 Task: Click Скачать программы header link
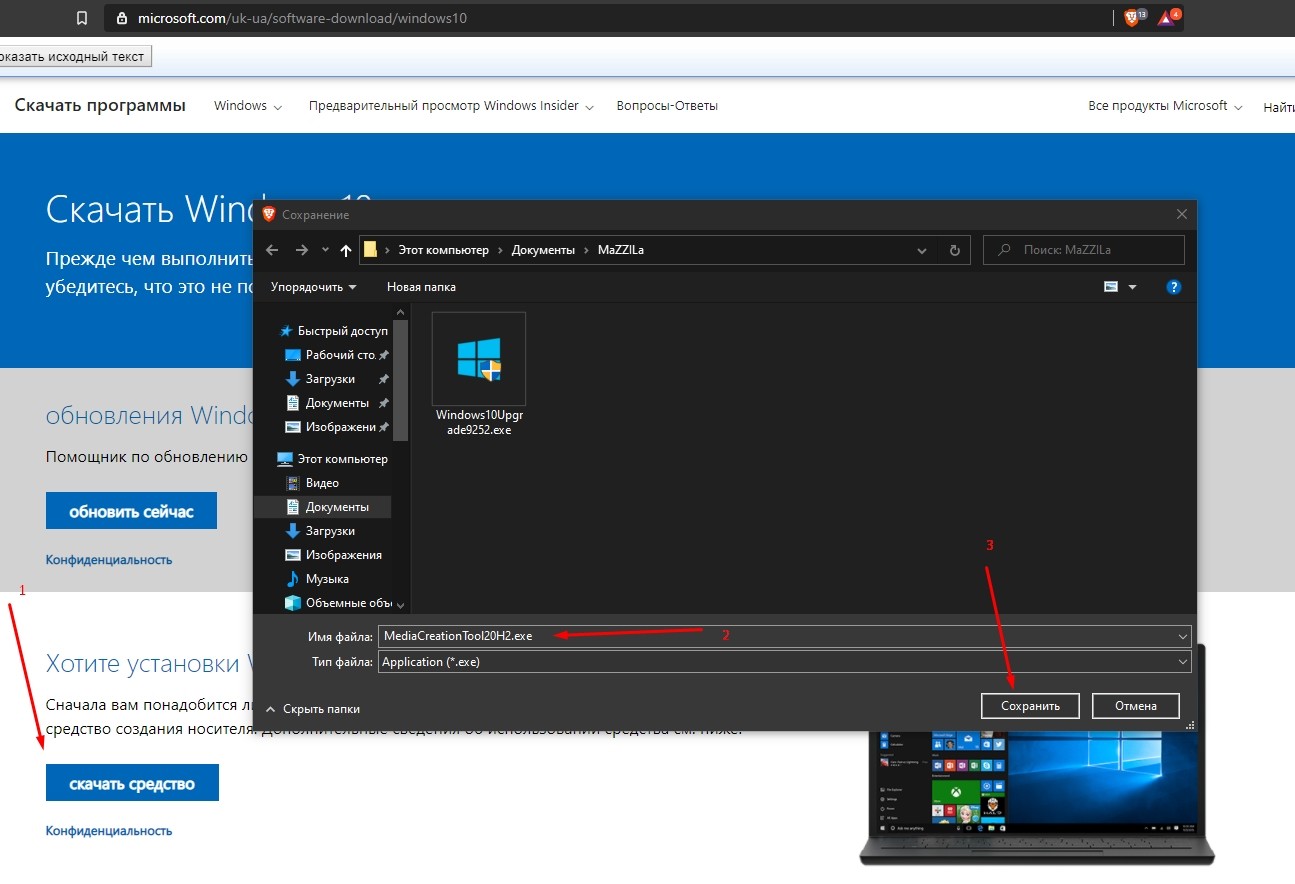point(100,106)
